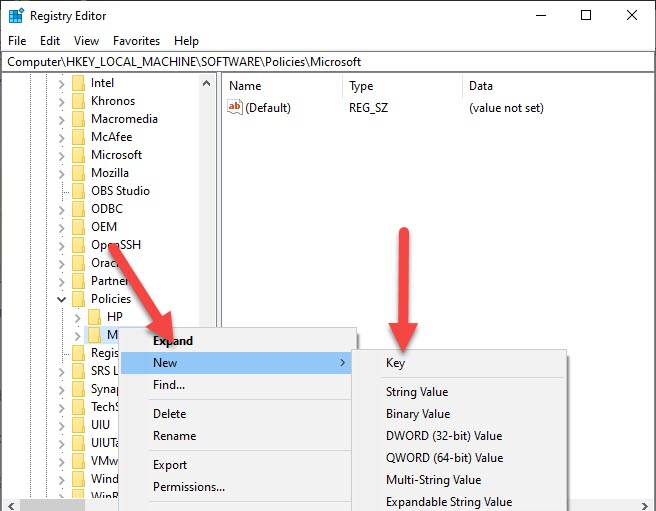
Task: Select the Khronos folder icon
Action: 78,101
